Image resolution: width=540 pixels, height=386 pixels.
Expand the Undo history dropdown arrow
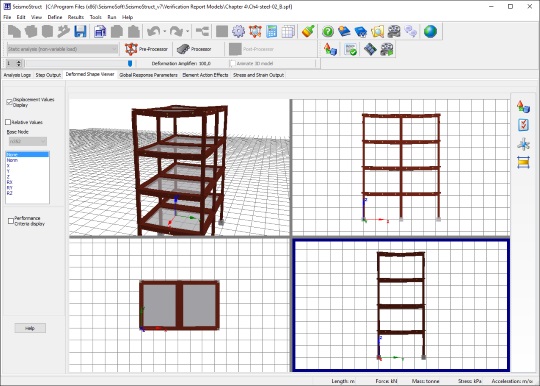[x=165, y=32]
